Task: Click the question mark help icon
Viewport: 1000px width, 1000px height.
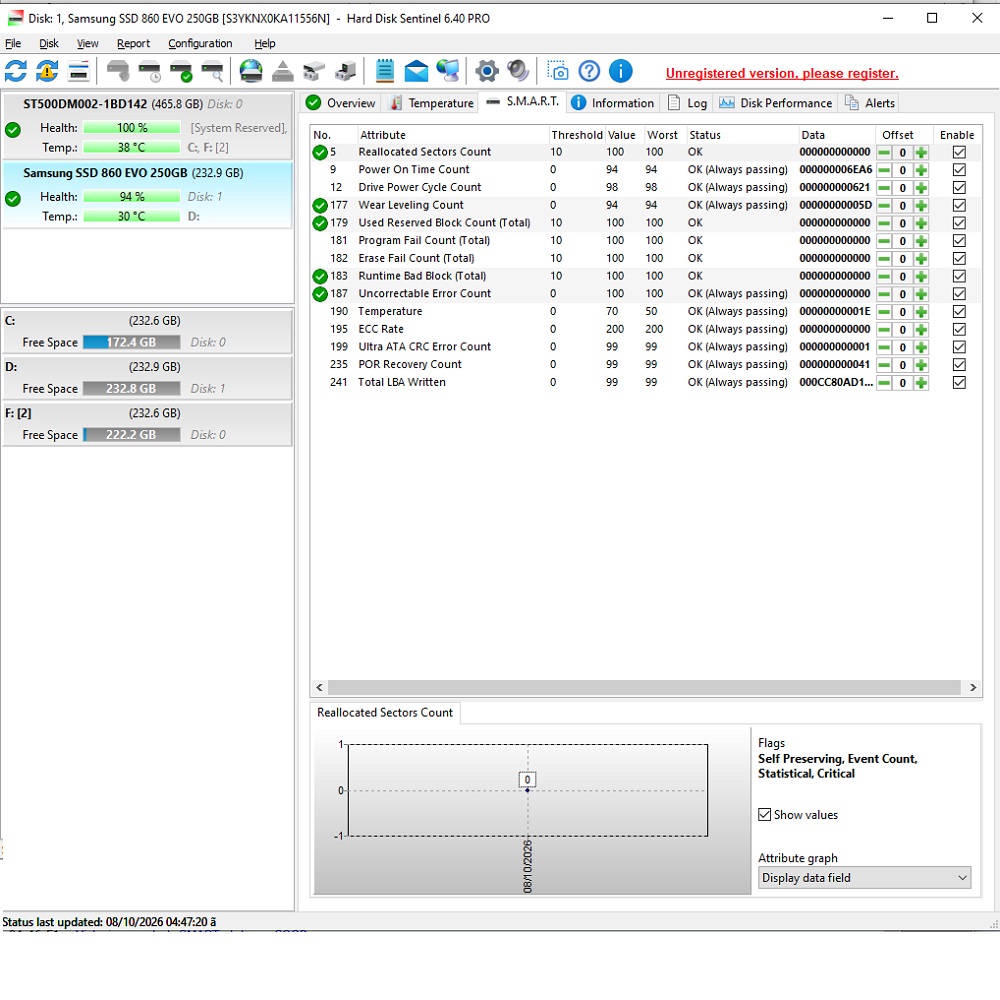Action: pyautogui.click(x=589, y=71)
